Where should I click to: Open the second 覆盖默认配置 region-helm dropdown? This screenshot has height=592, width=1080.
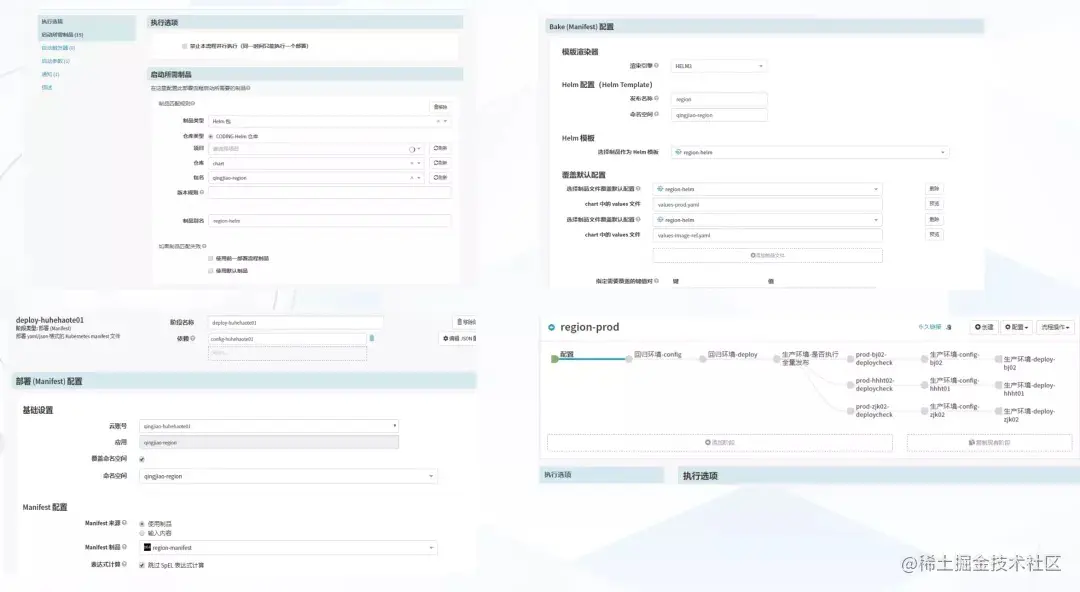767,220
